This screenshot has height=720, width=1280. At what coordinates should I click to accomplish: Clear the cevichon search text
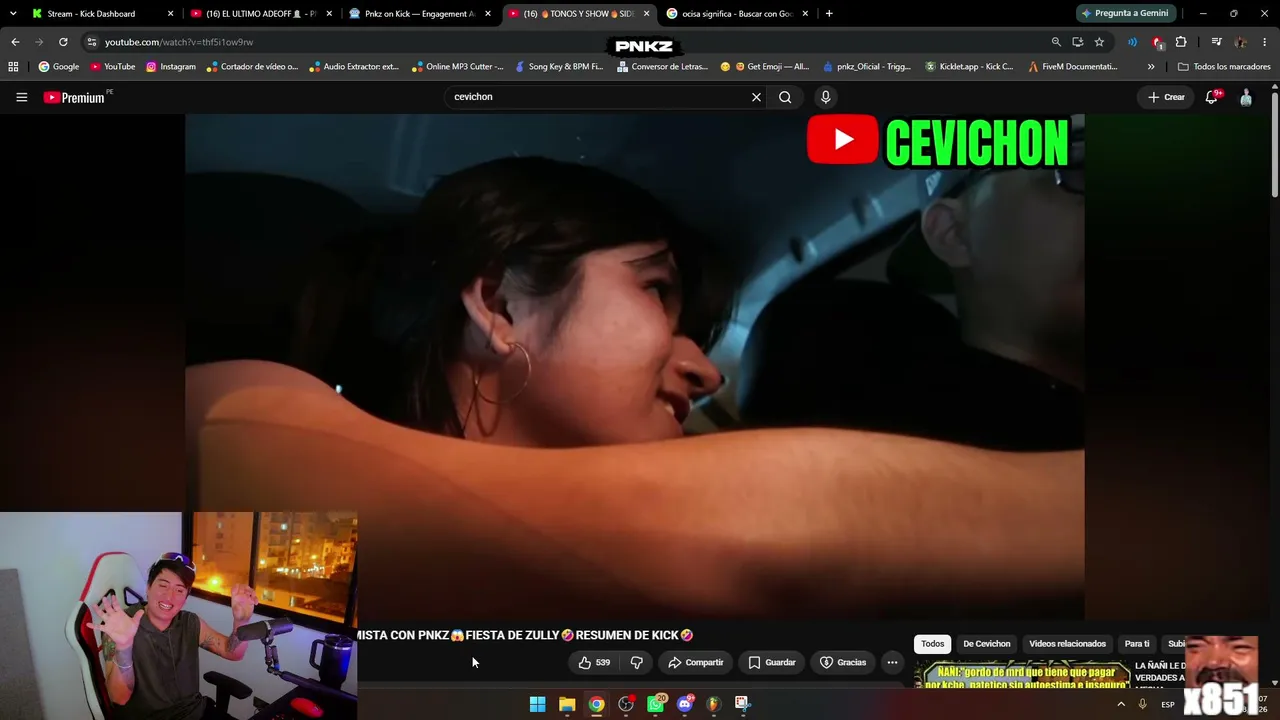pyautogui.click(x=756, y=97)
